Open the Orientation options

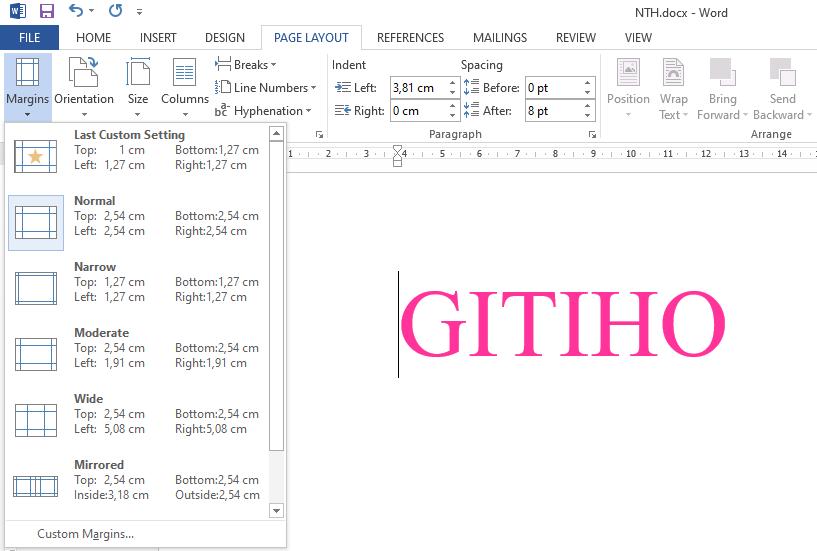[x=84, y=87]
